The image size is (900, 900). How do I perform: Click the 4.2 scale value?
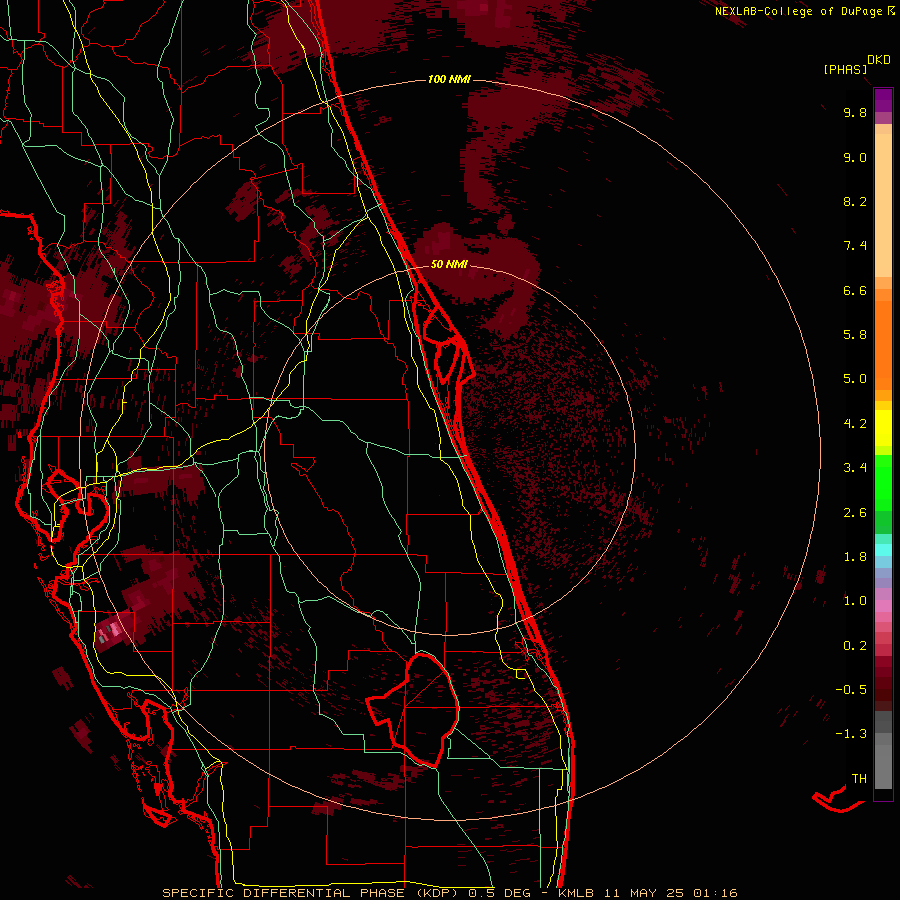click(855, 424)
